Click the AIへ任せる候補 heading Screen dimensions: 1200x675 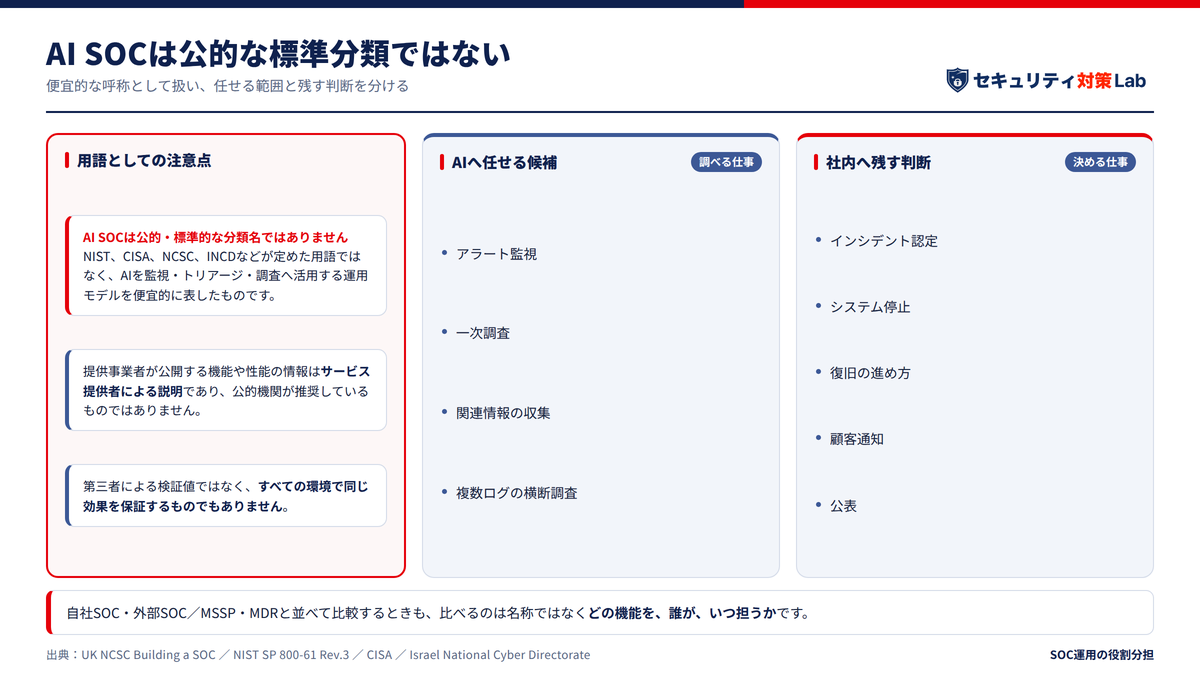[x=504, y=162]
